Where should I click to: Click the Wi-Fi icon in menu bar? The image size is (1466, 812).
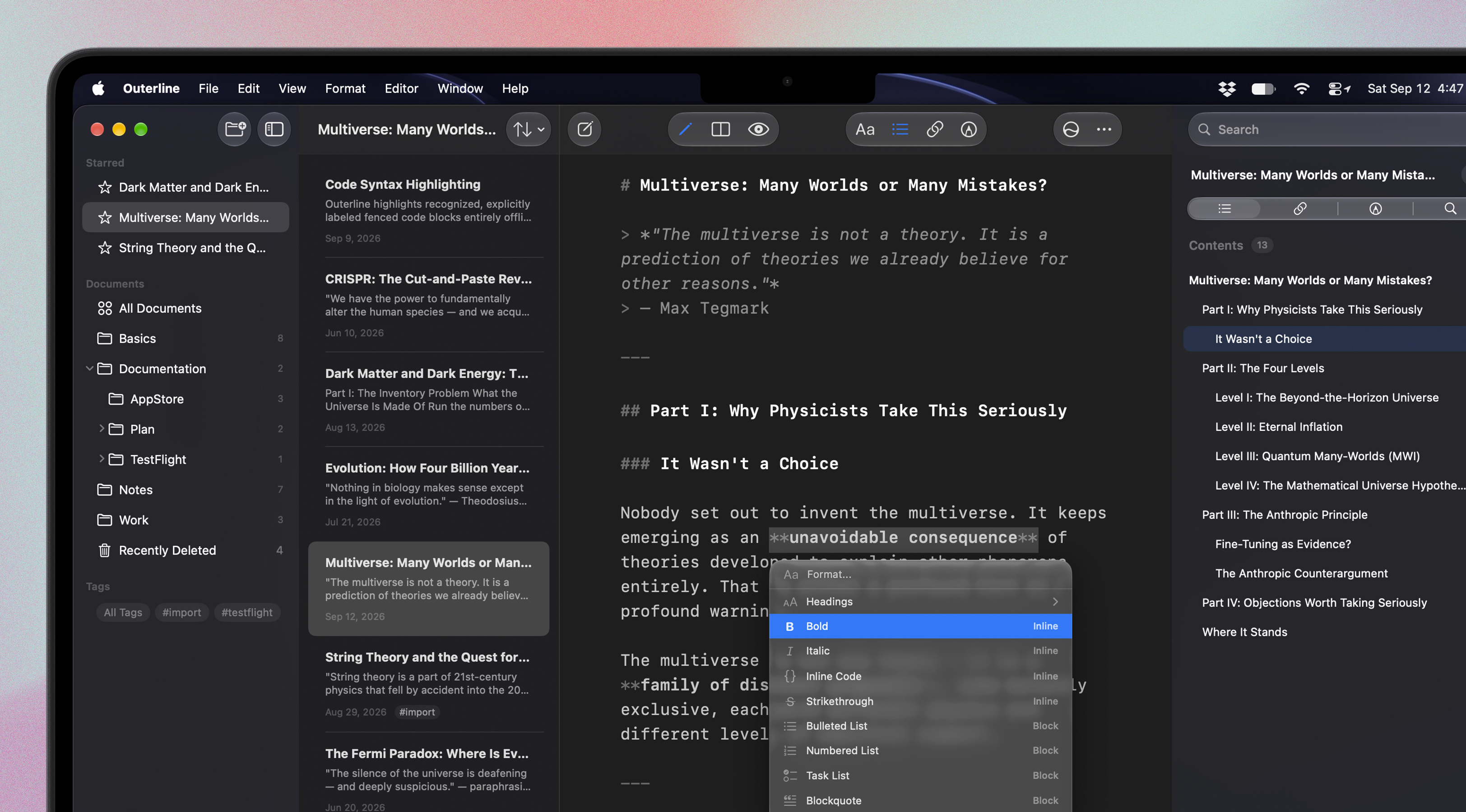pyautogui.click(x=1301, y=89)
